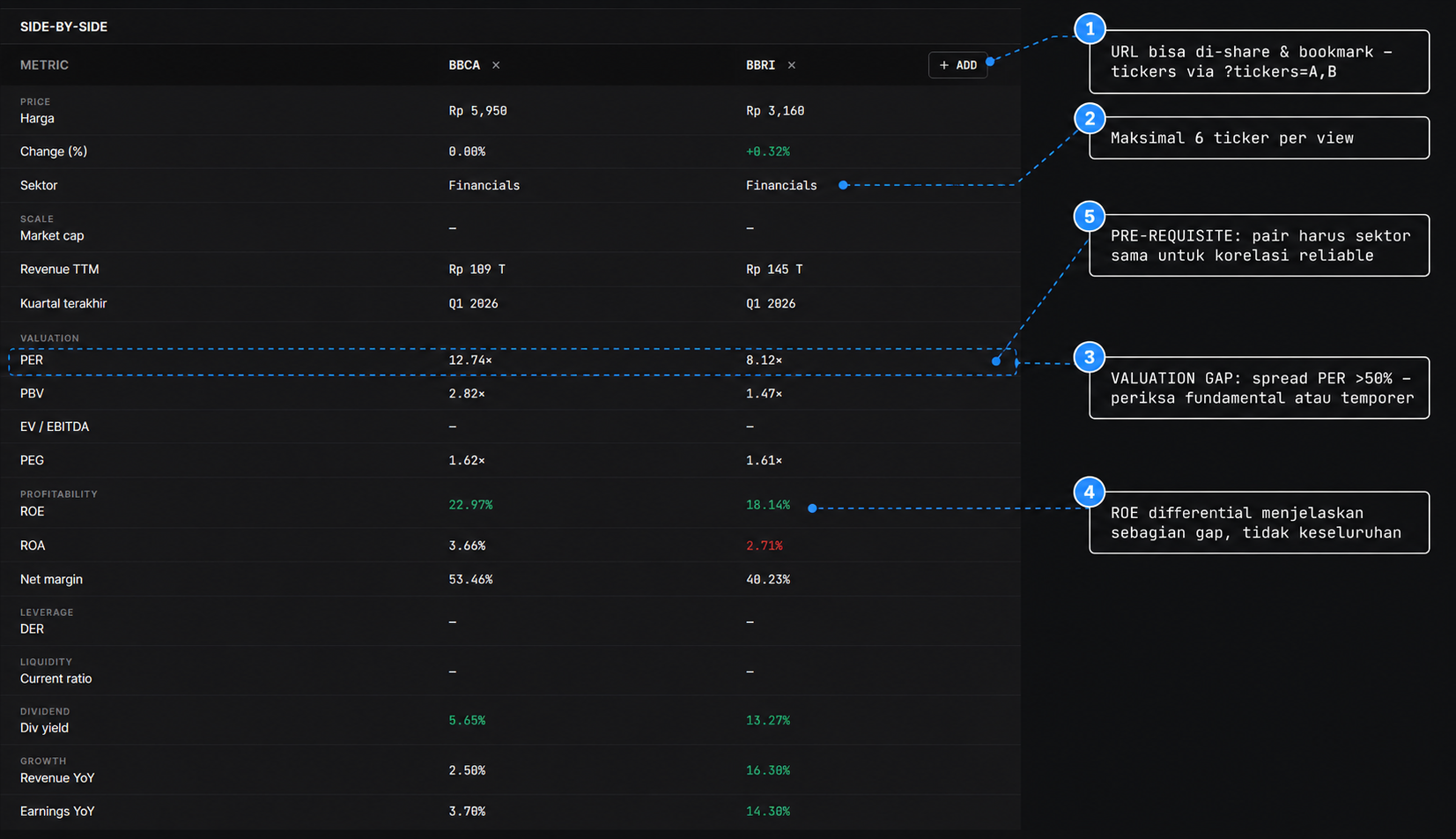Click BBCA change value 0.00%
Image resolution: width=1456 pixels, height=839 pixels.
pyautogui.click(x=467, y=152)
